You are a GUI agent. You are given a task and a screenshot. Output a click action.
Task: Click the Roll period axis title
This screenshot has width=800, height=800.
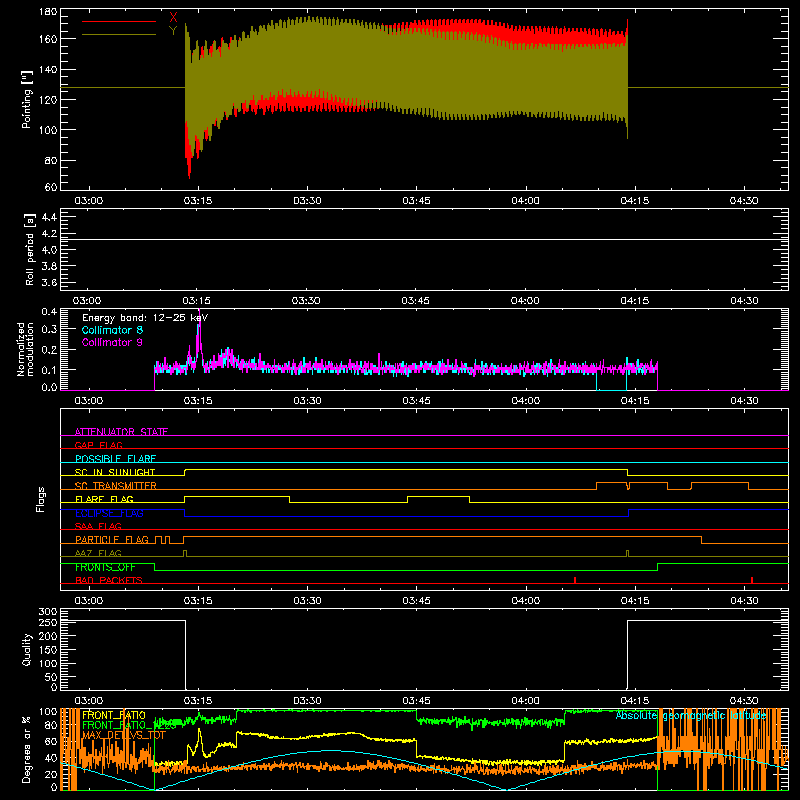30,249
